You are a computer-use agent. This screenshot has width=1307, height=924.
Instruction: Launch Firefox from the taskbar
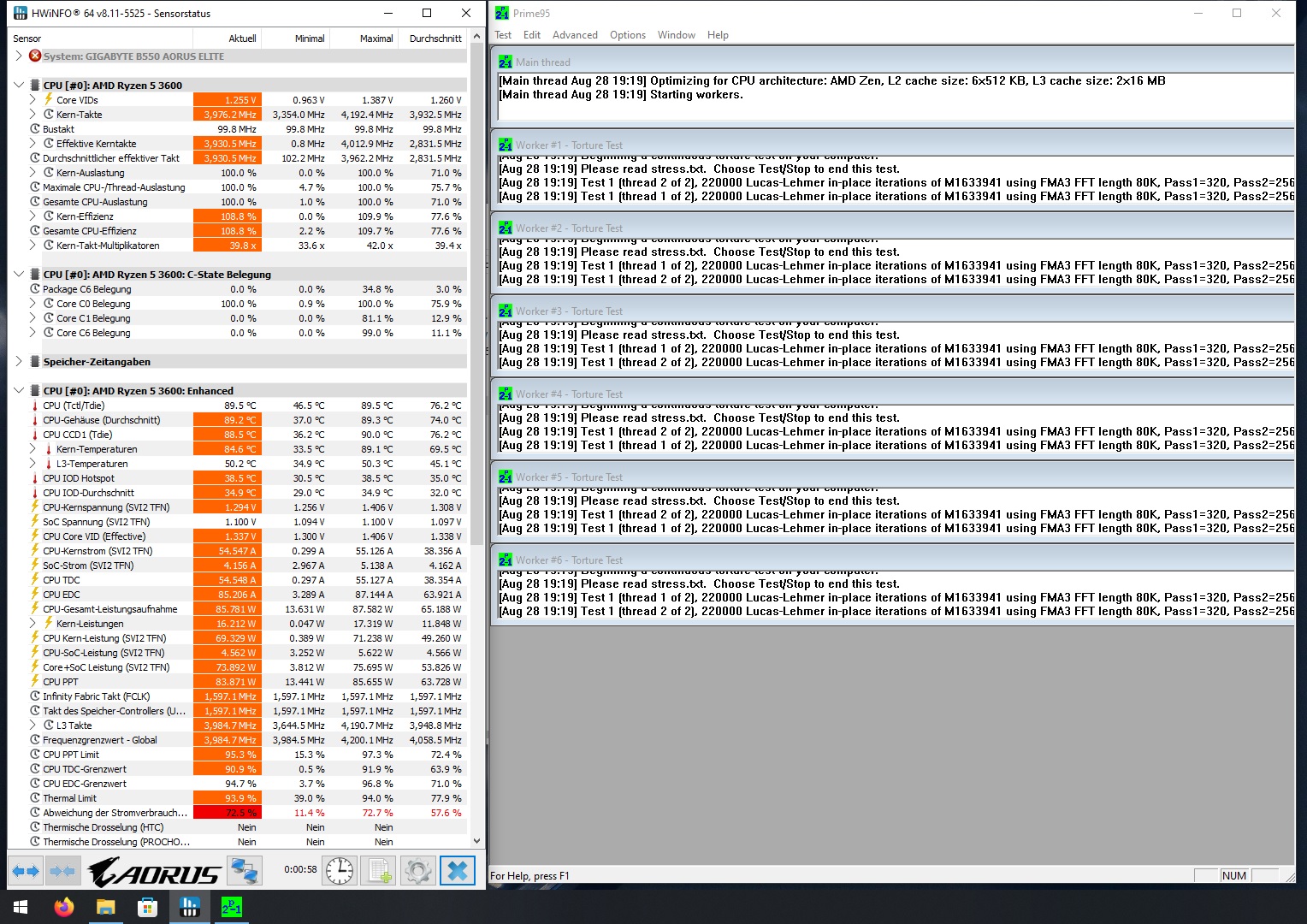point(64,907)
